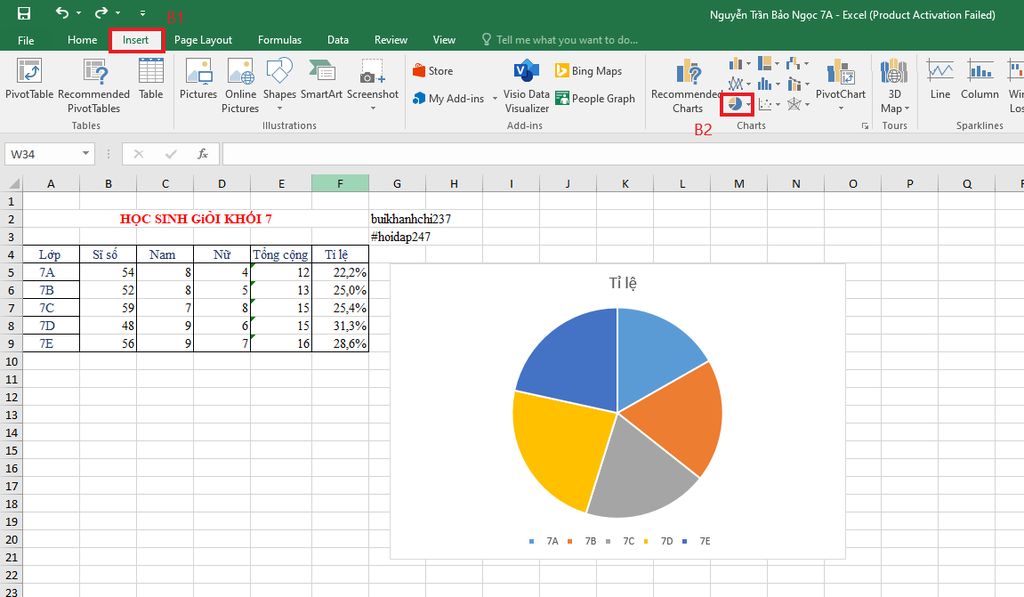Click the Redo arrow icon
The width and height of the screenshot is (1024, 597).
(x=101, y=12)
